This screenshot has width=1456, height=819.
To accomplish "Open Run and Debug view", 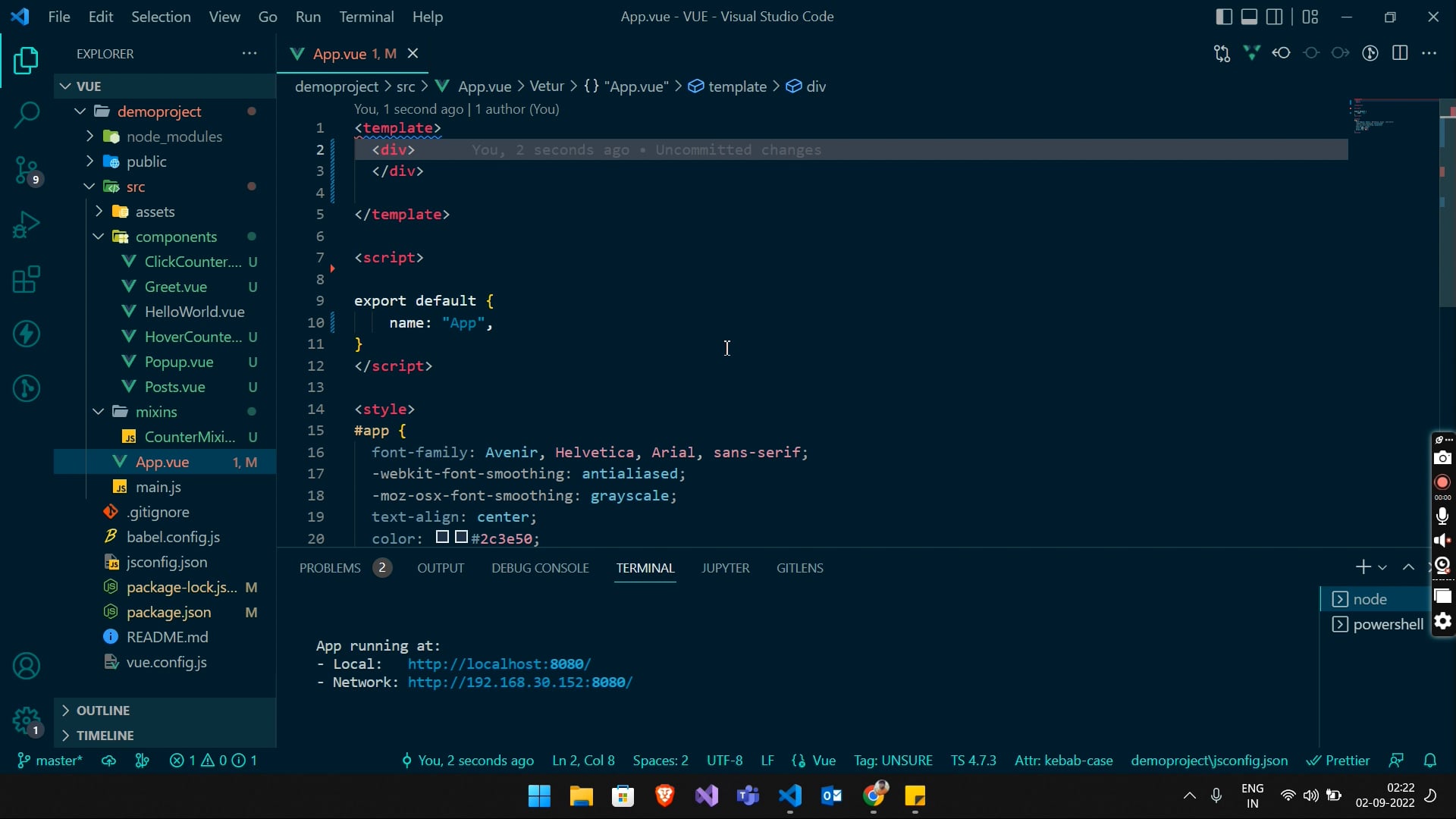I will 27,225.
